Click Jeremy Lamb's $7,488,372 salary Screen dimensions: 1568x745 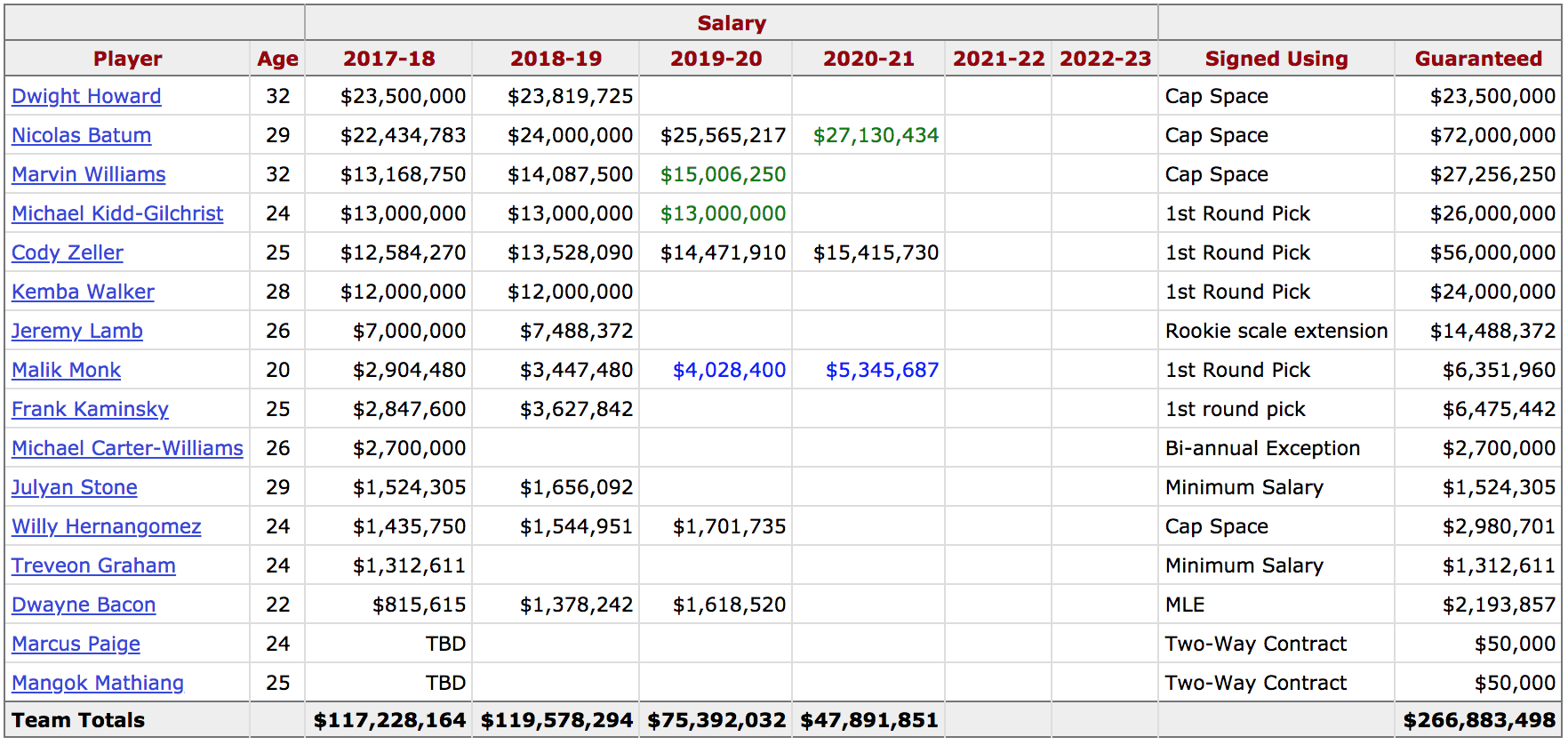click(576, 331)
